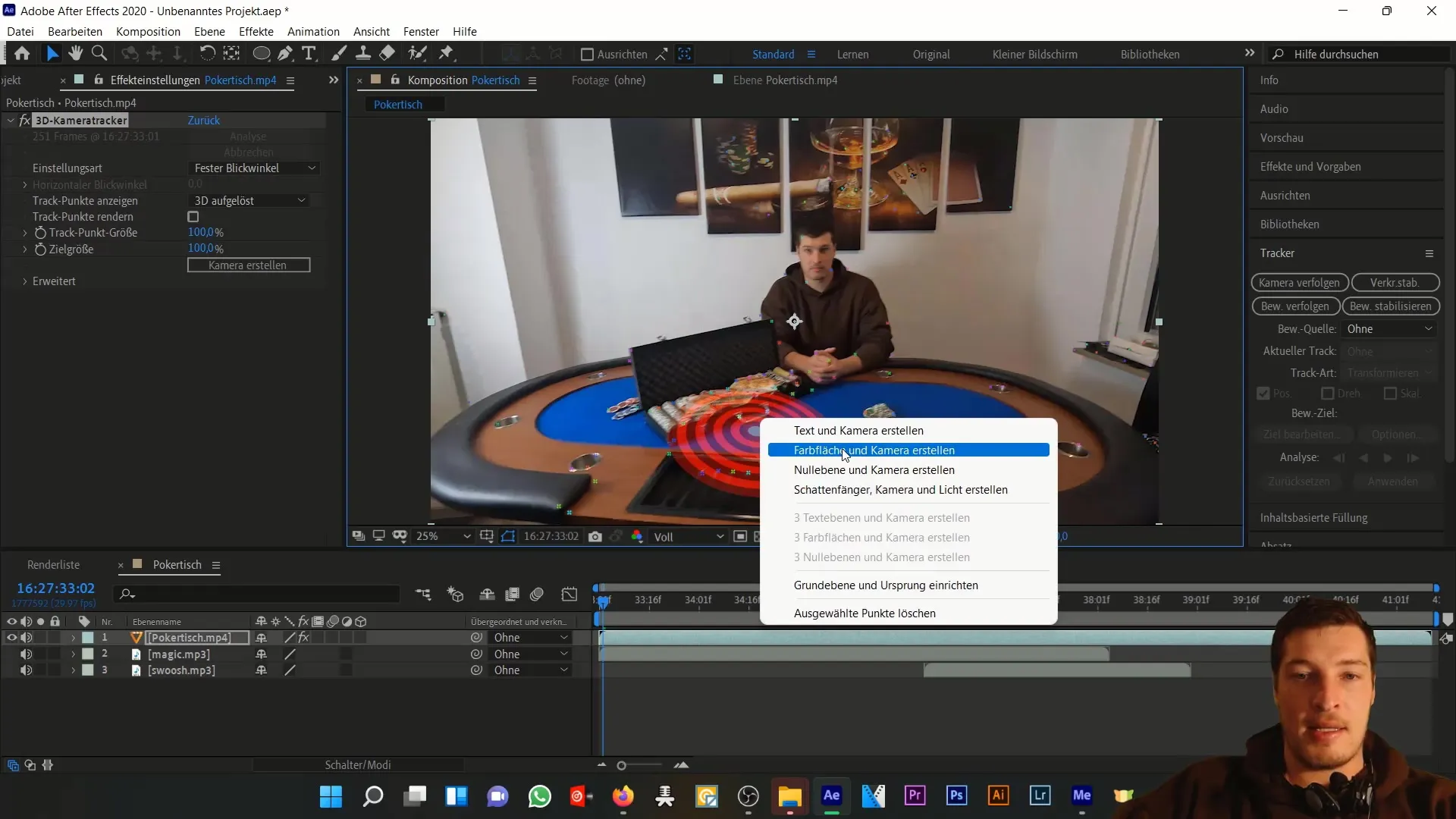
Task: Select the Brush tool
Action: click(339, 53)
